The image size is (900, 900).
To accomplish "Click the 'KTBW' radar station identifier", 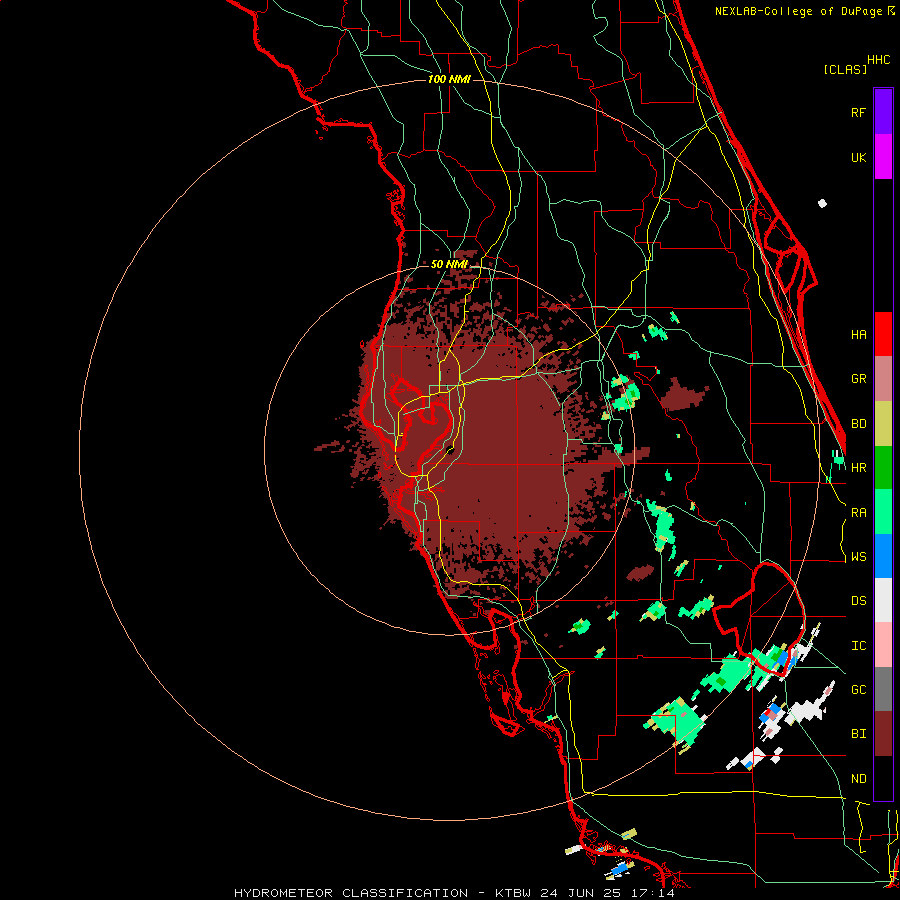I will click(513, 893).
